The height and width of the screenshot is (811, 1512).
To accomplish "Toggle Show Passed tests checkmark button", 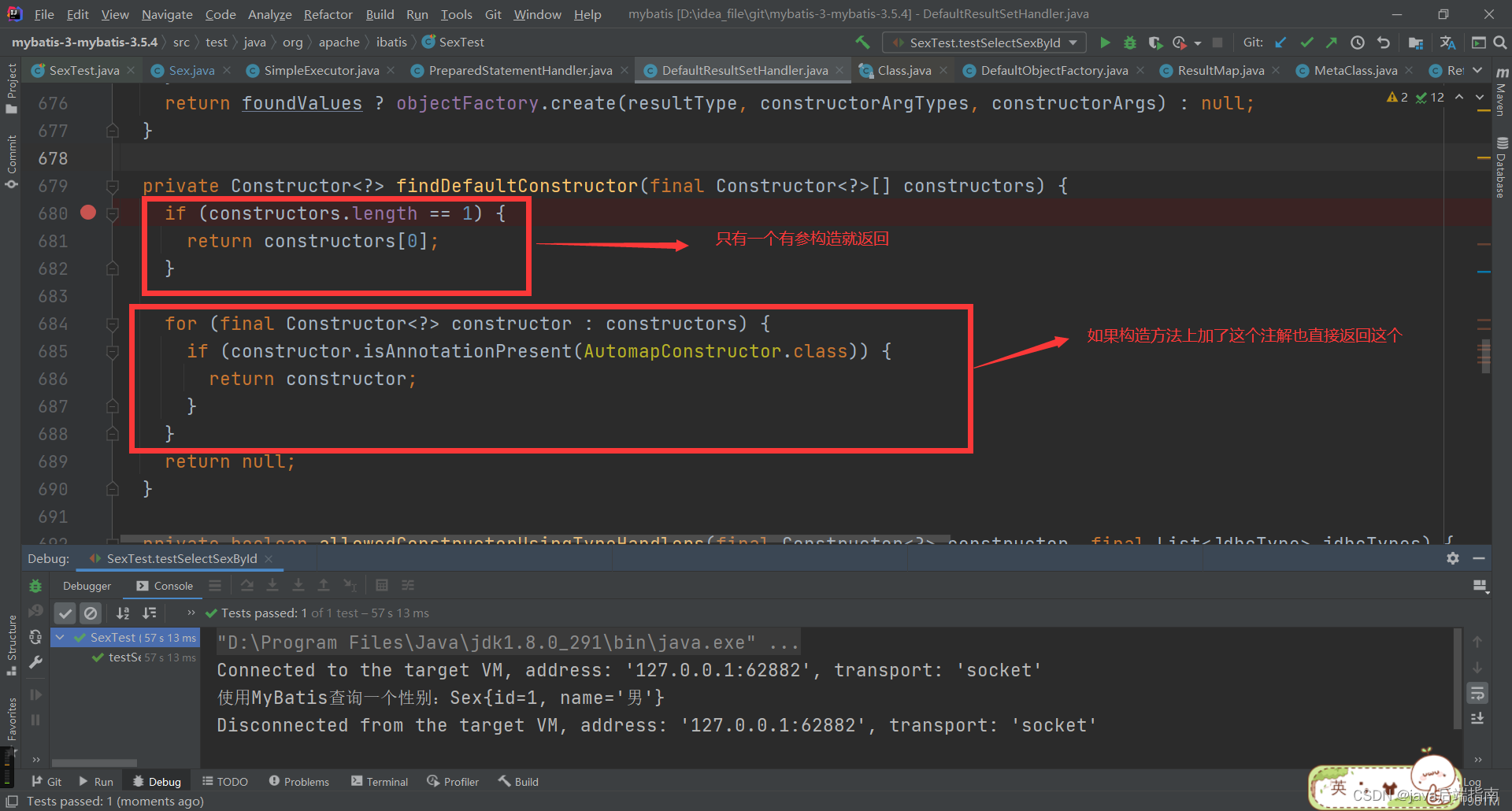I will coord(65,613).
